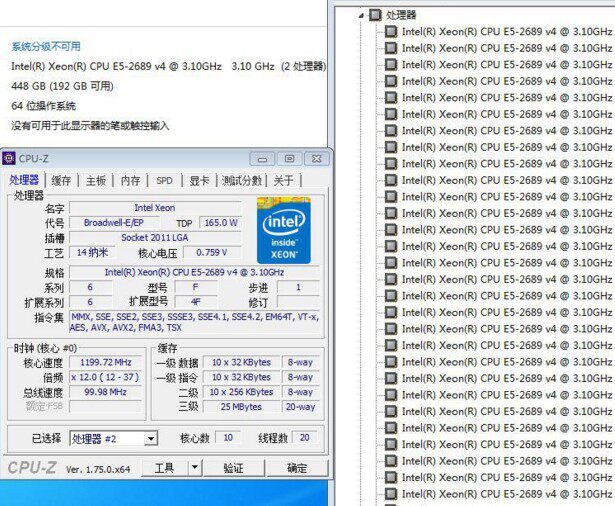Close the CPU-Z window

click(317, 159)
